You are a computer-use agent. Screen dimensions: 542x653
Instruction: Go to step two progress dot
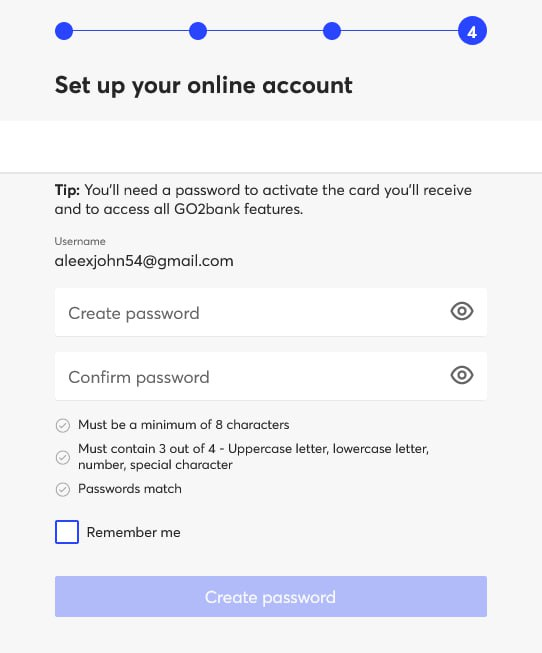(x=198, y=31)
